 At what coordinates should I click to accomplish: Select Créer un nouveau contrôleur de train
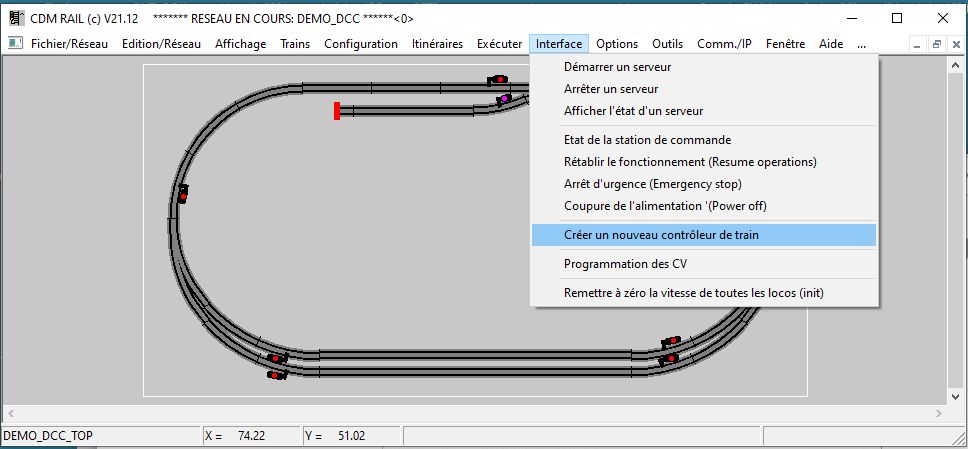pyautogui.click(x=704, y=235)
